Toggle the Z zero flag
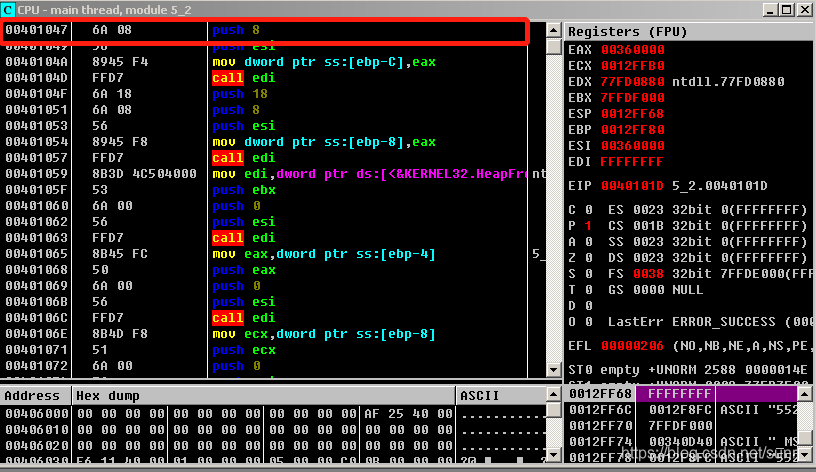816x472 pixels. coord(588,258)
